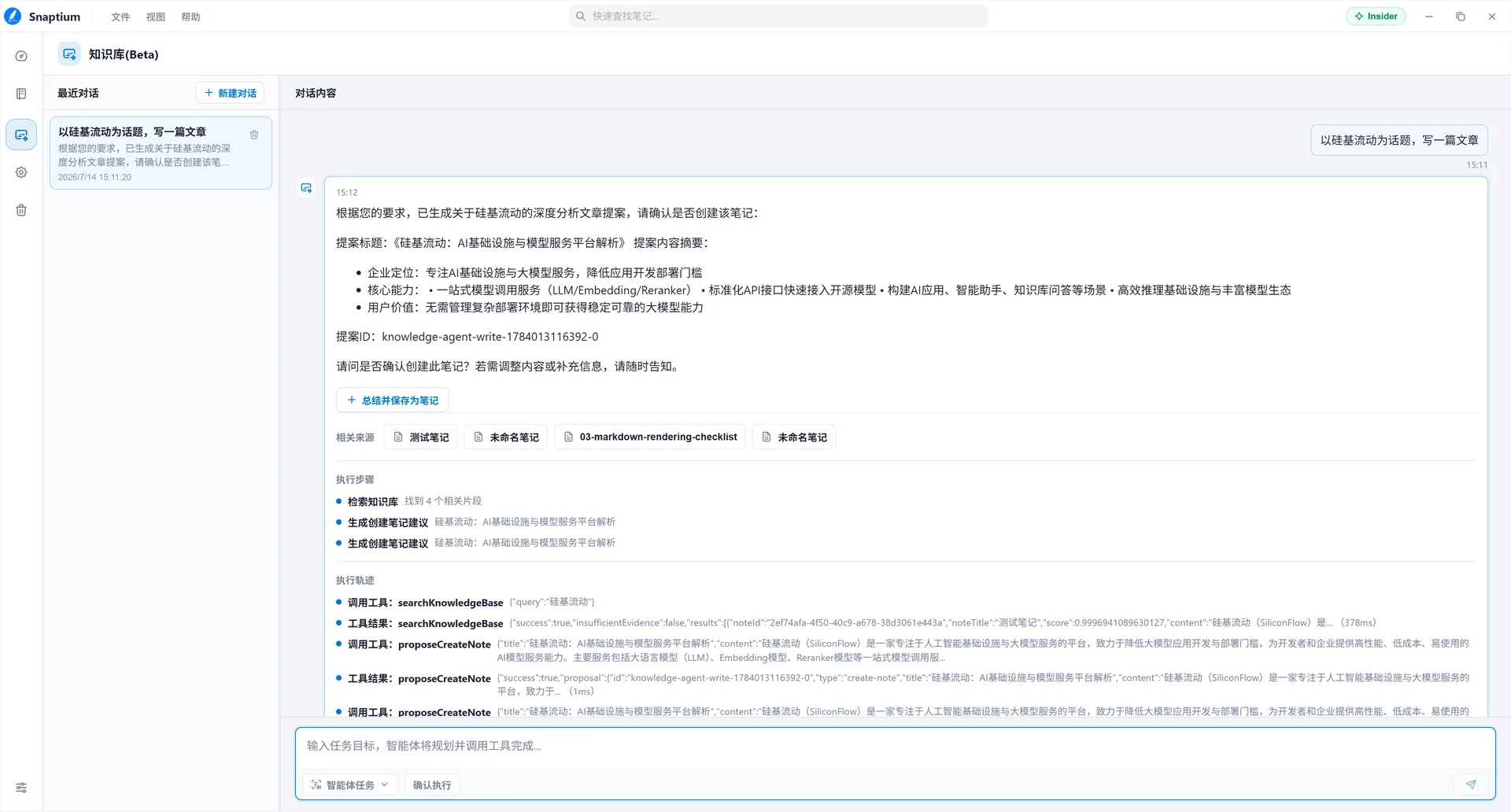This screenshot has width=1511, height=812.
Task: Open the first 未命名笔记 source chip
Action: tap(506, 437)
